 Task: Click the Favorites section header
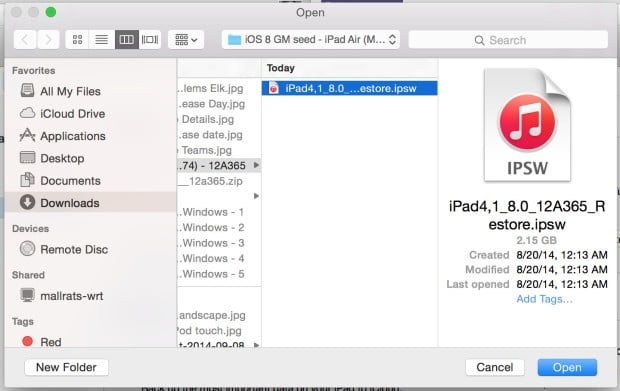coord(34,70)
